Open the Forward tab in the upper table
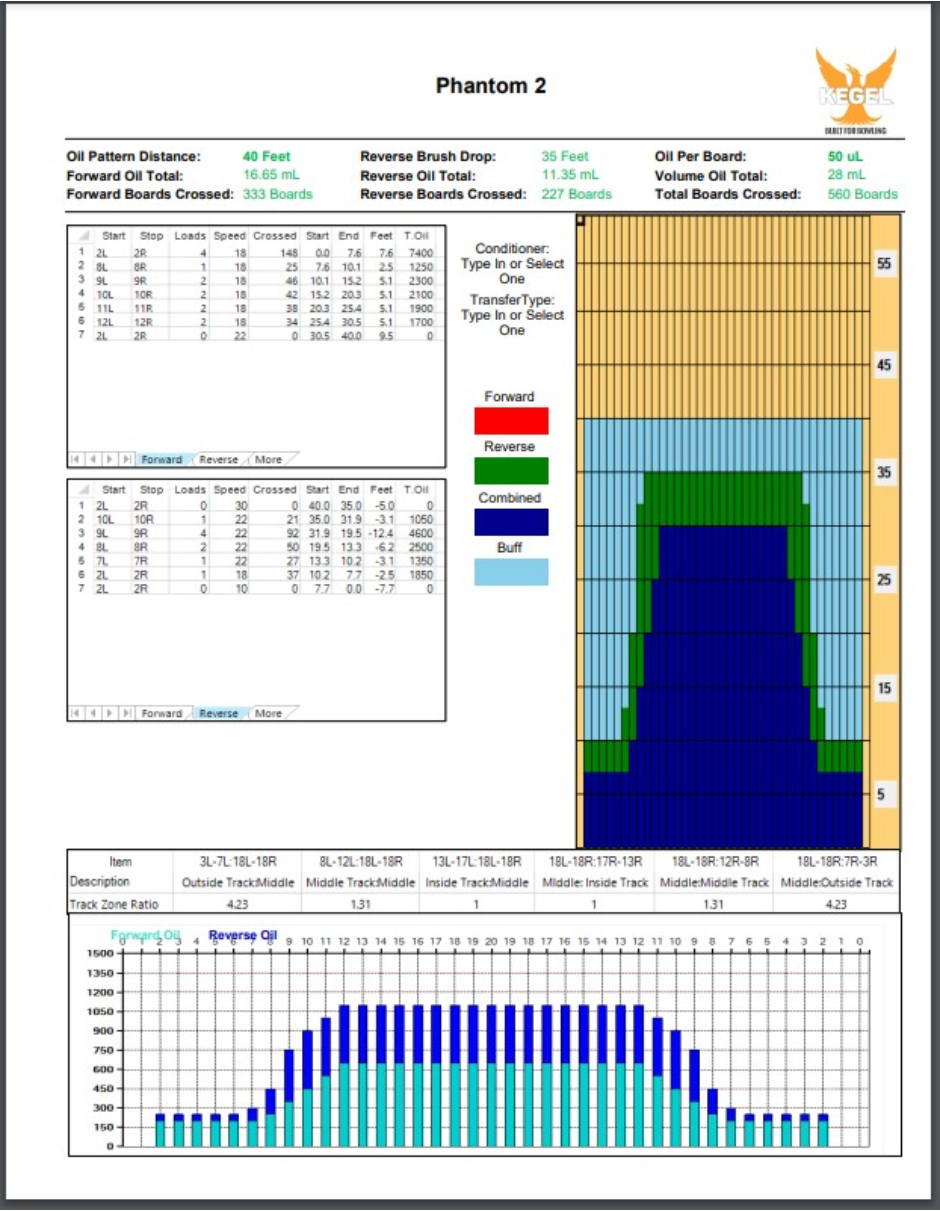Image resolution: width=940 pixels, height=1211 pixels. pos(161,460)
